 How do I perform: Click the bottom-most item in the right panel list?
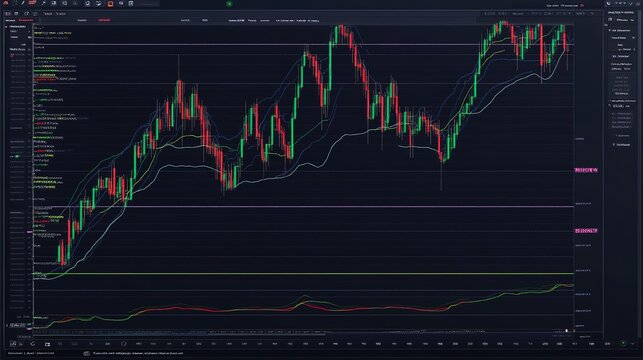click(622, 145)
